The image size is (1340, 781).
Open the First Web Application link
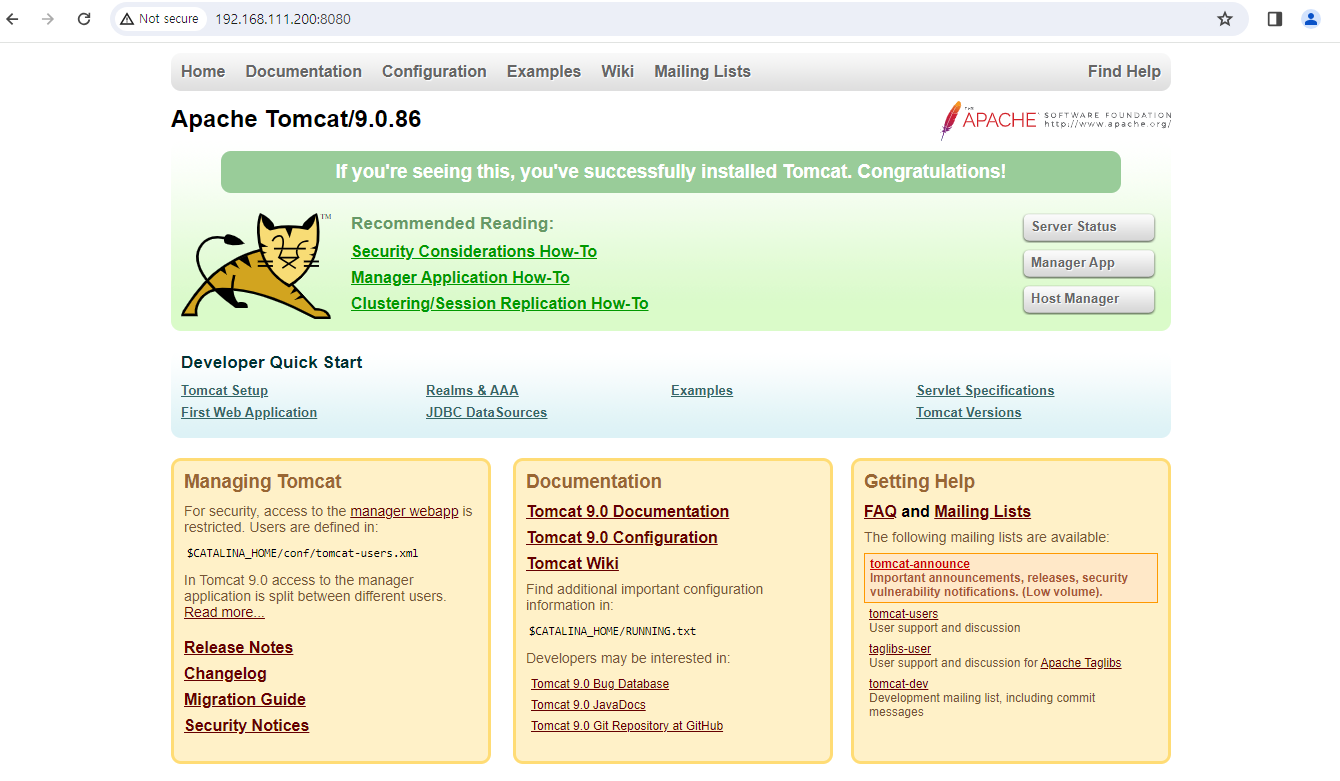tap(249, 413)
